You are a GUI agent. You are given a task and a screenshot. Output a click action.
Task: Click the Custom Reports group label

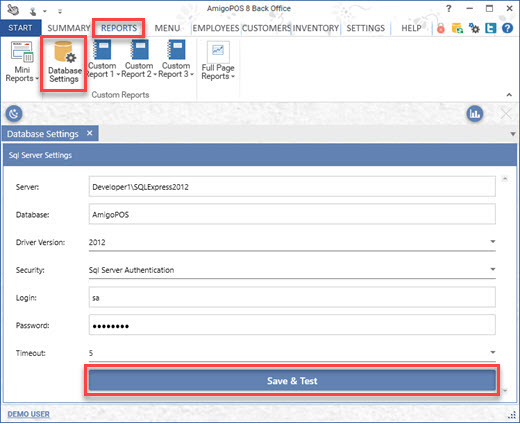tap(120, 95)
